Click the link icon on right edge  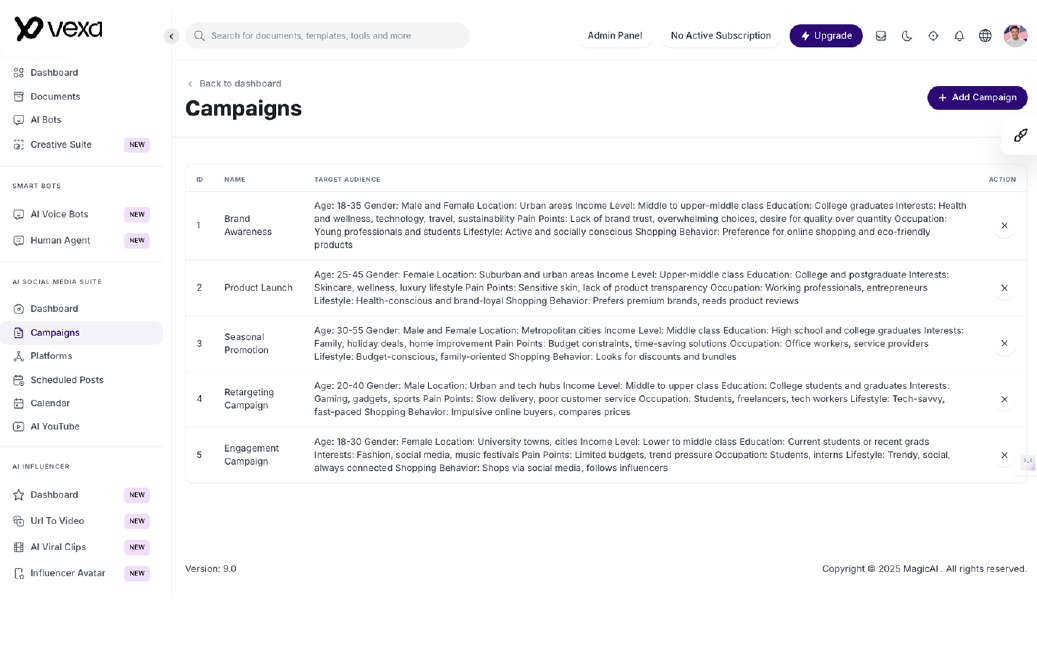1020,135
